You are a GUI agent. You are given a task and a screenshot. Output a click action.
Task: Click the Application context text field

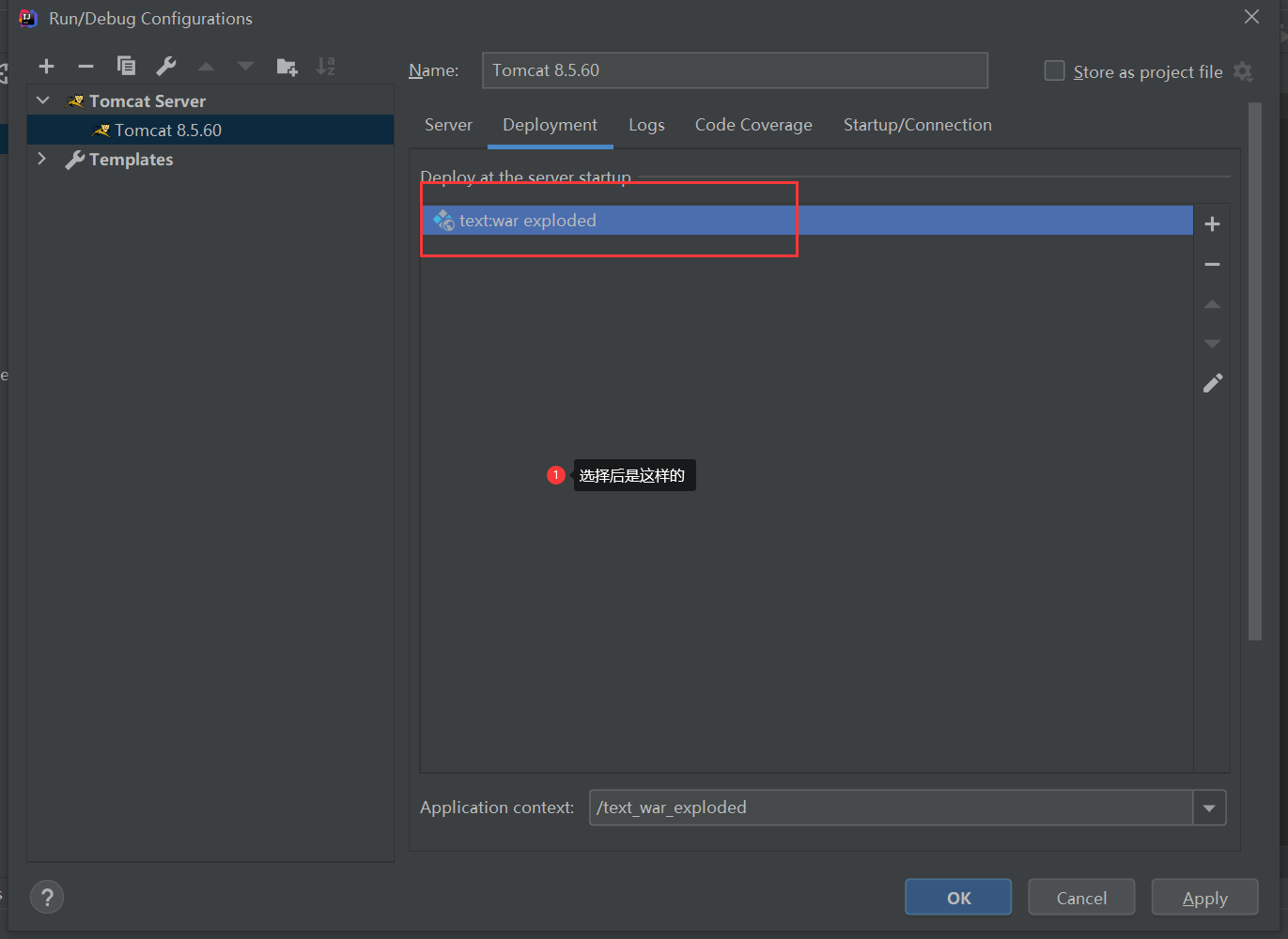pos(891,808)
